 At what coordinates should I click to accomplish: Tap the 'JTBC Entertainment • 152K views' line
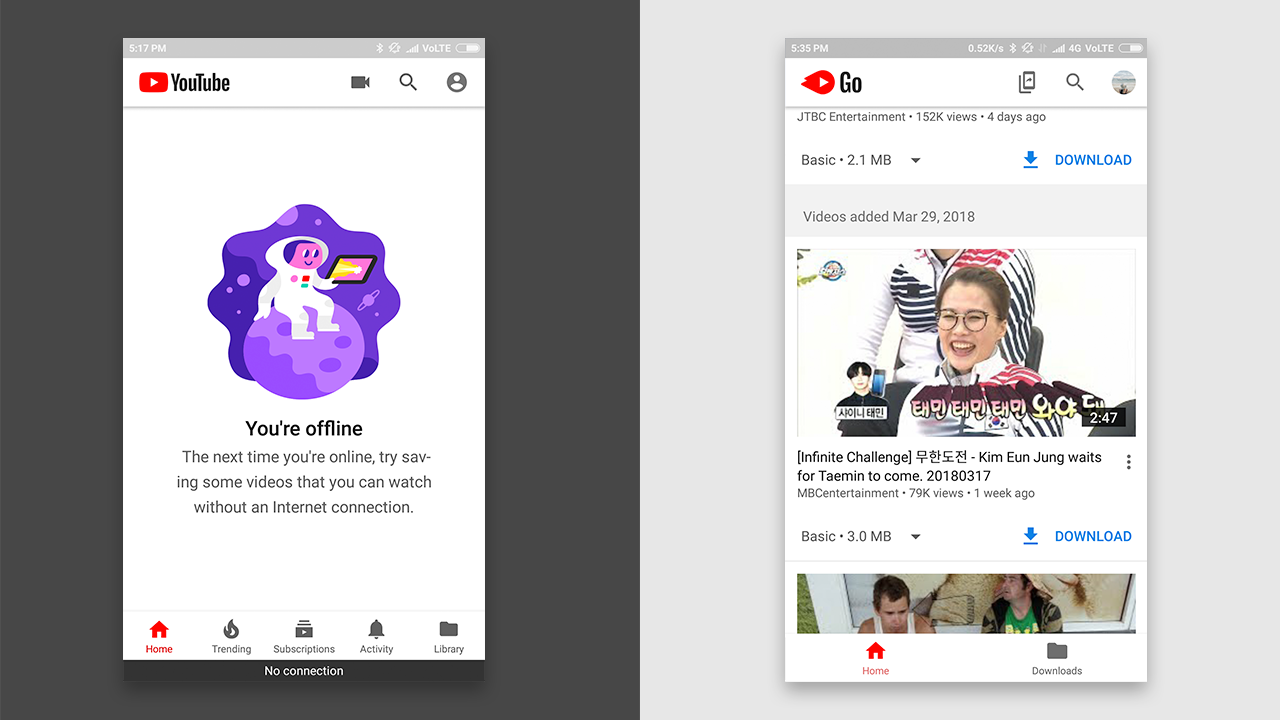[921, 117]
